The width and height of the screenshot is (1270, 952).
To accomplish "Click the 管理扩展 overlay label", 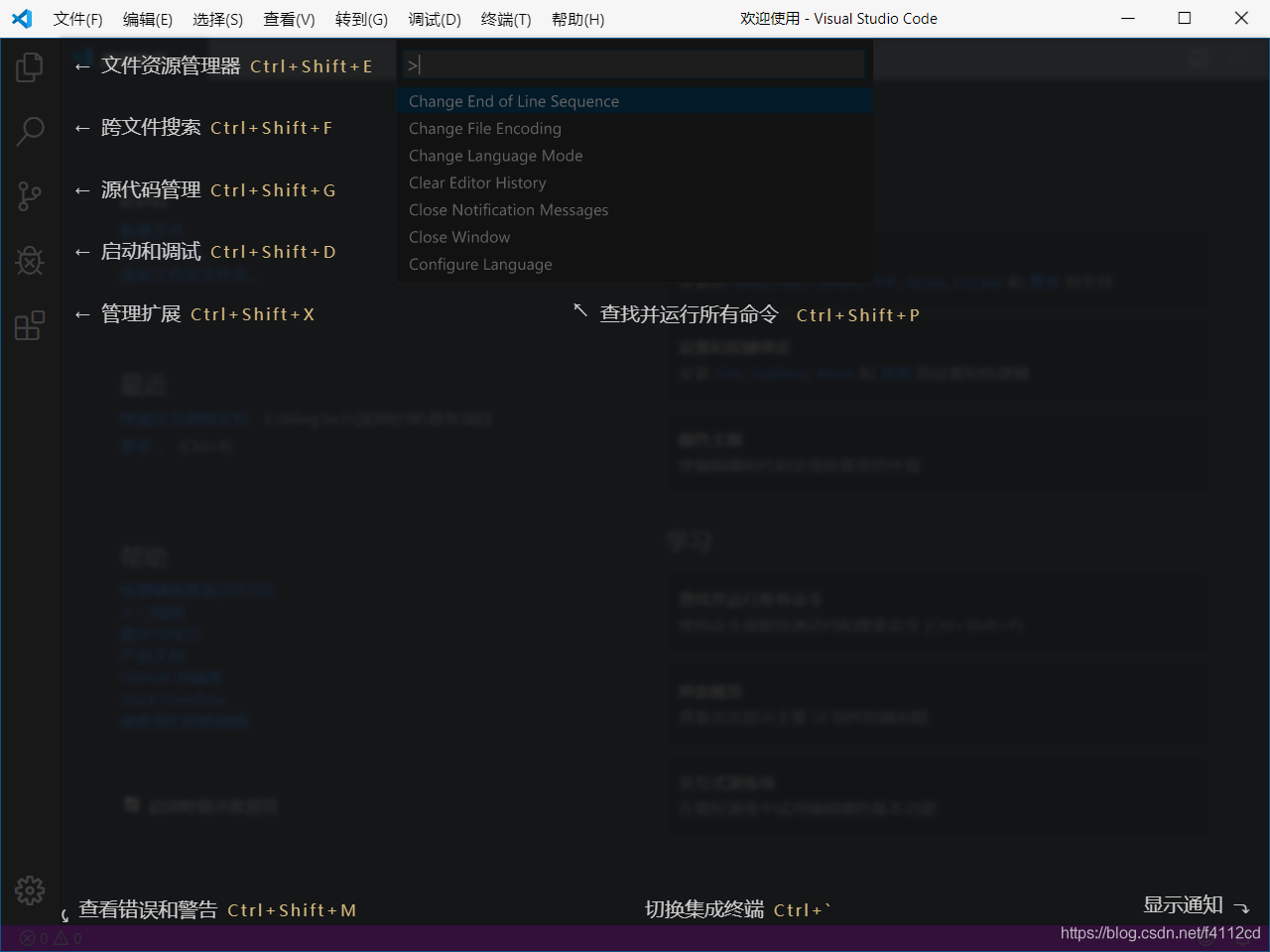I will (141, 313).
